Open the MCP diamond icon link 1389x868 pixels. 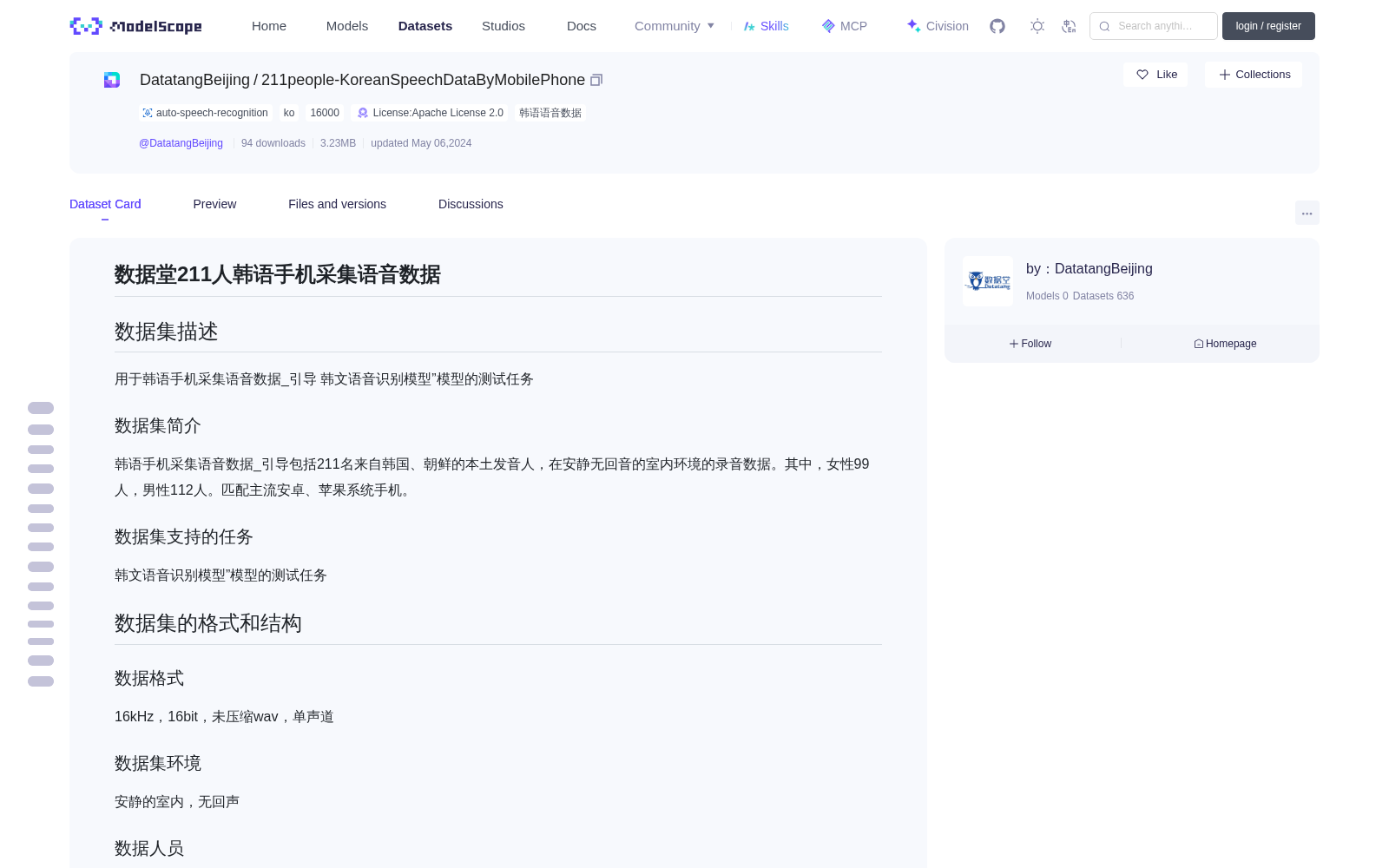point(845,26)
